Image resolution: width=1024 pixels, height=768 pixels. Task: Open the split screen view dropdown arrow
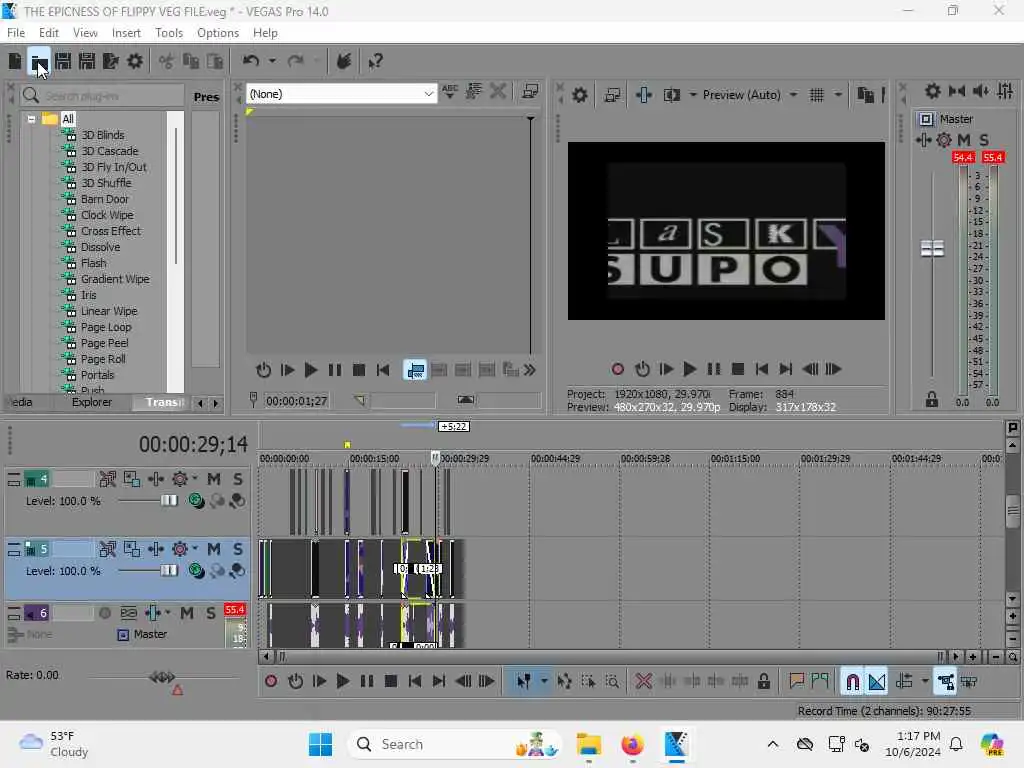tap(692, 95)
